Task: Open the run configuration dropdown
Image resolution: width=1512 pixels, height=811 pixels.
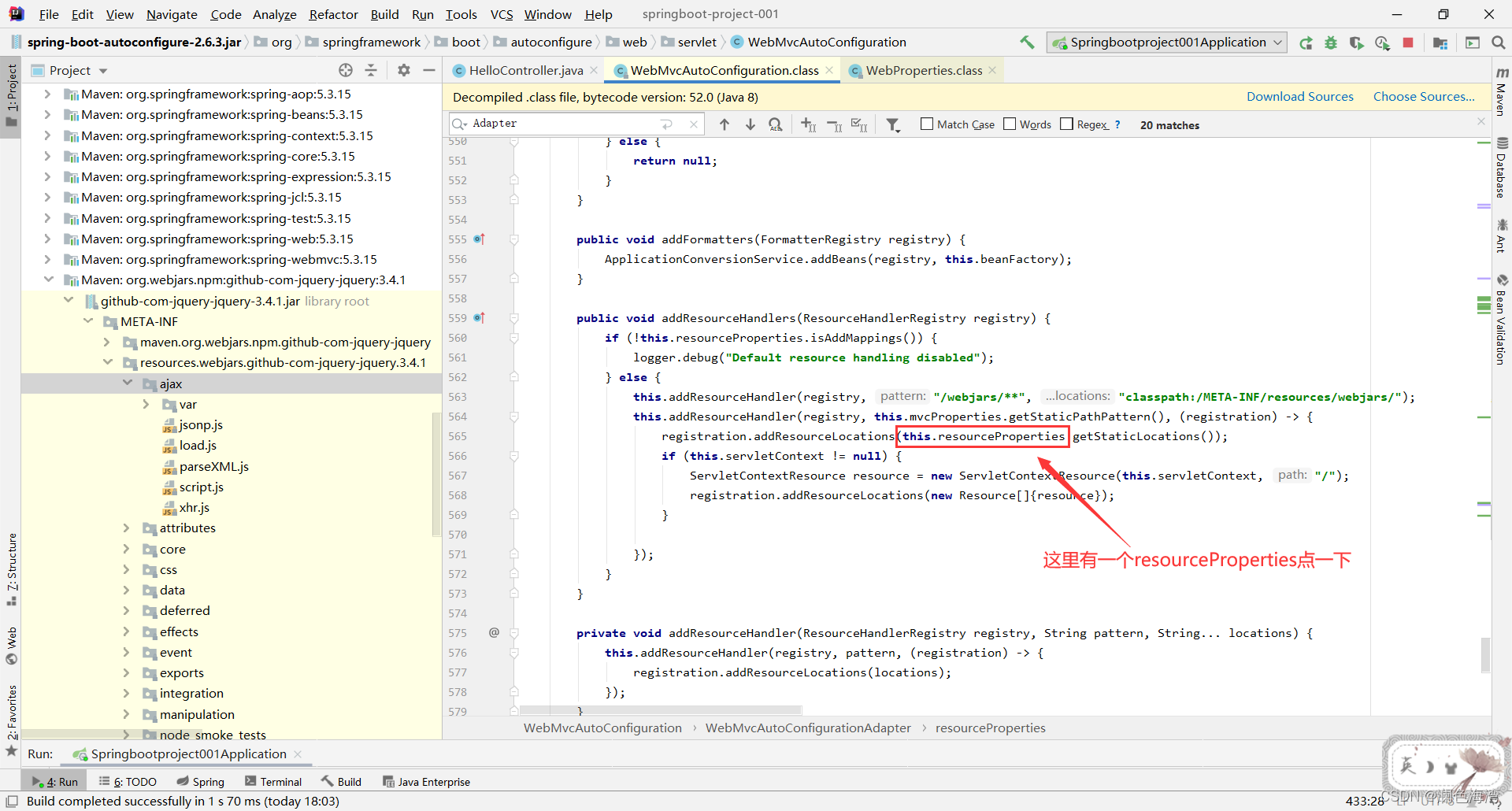Action: click(x=1167, y=43)
